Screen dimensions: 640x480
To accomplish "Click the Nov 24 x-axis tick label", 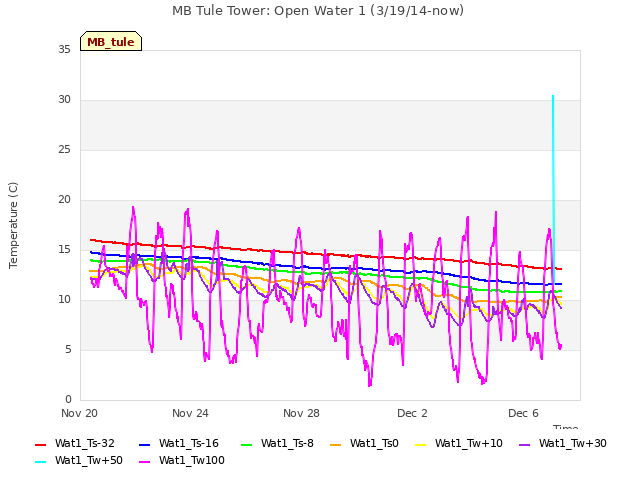I will tap(190, 413).
